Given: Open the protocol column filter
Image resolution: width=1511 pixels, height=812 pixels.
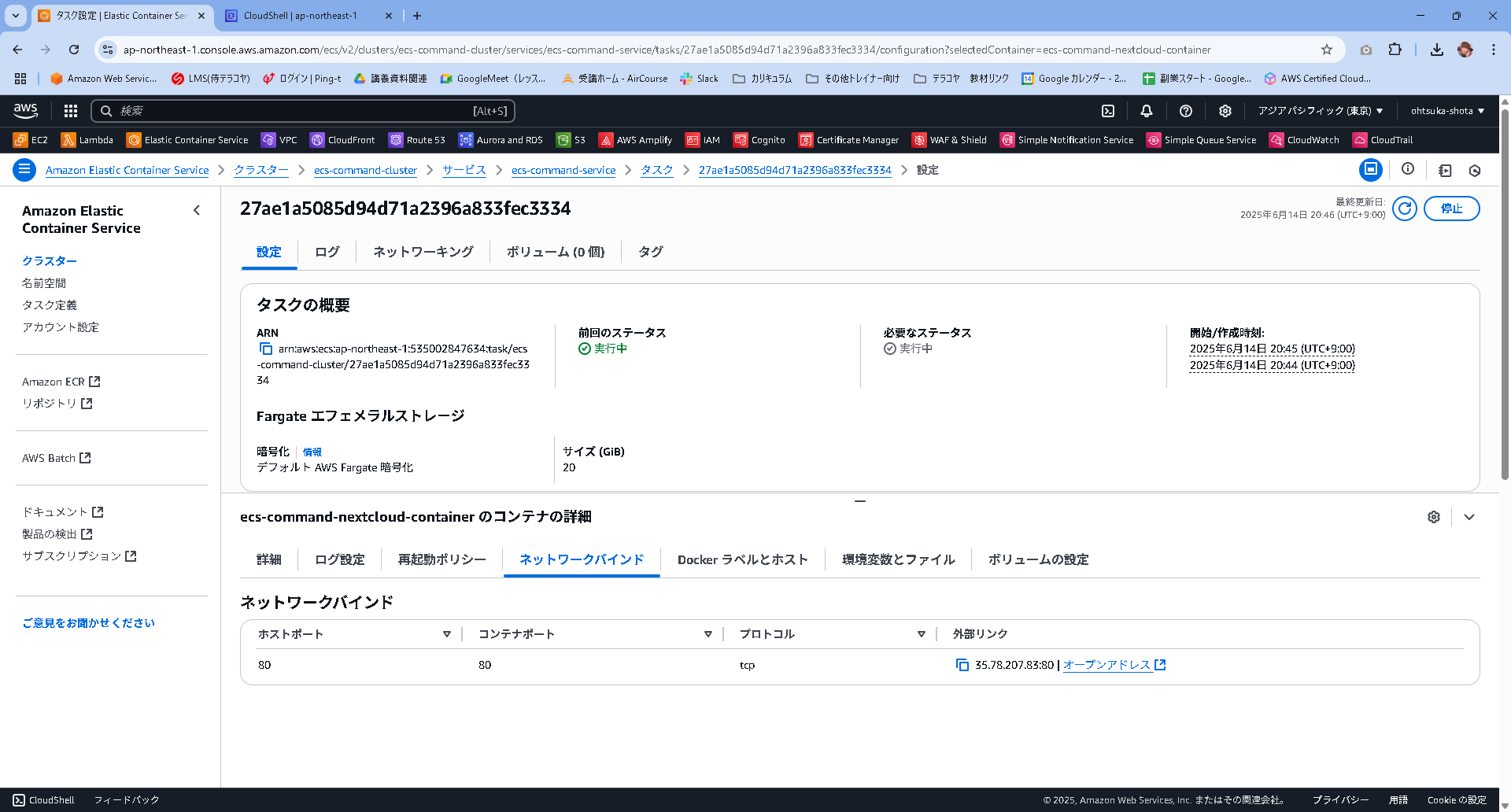Looking at the screenshot, I should pos(921,633).
